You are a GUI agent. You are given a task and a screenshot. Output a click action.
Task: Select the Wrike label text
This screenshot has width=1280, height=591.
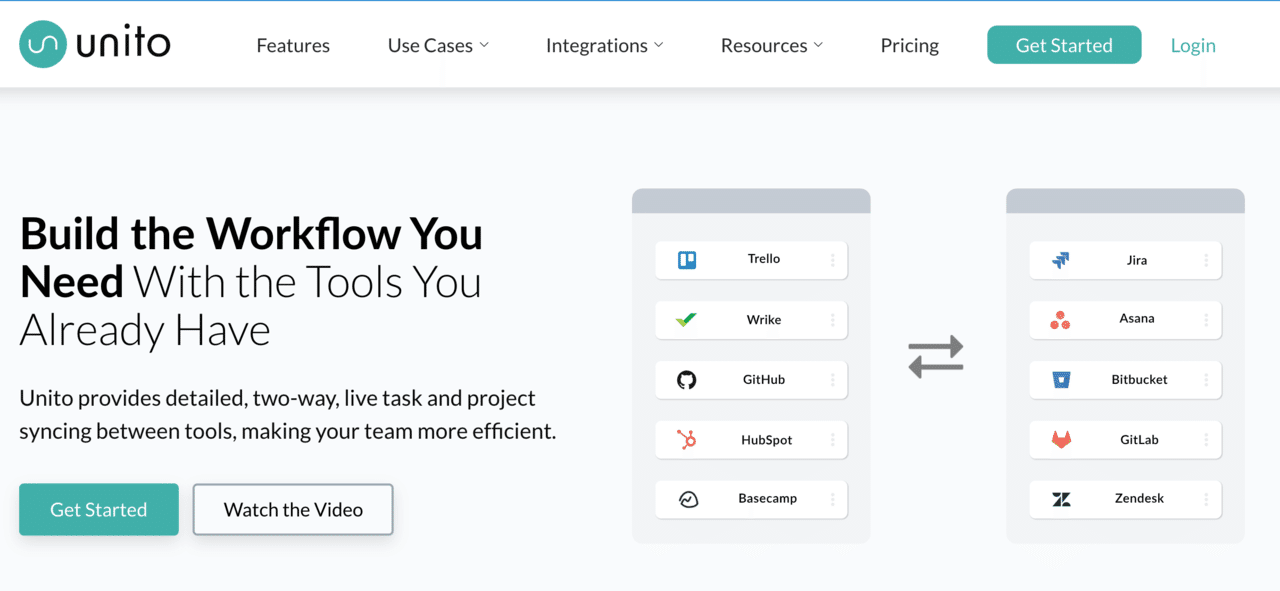pyautogui.click(x=764, y=320)
